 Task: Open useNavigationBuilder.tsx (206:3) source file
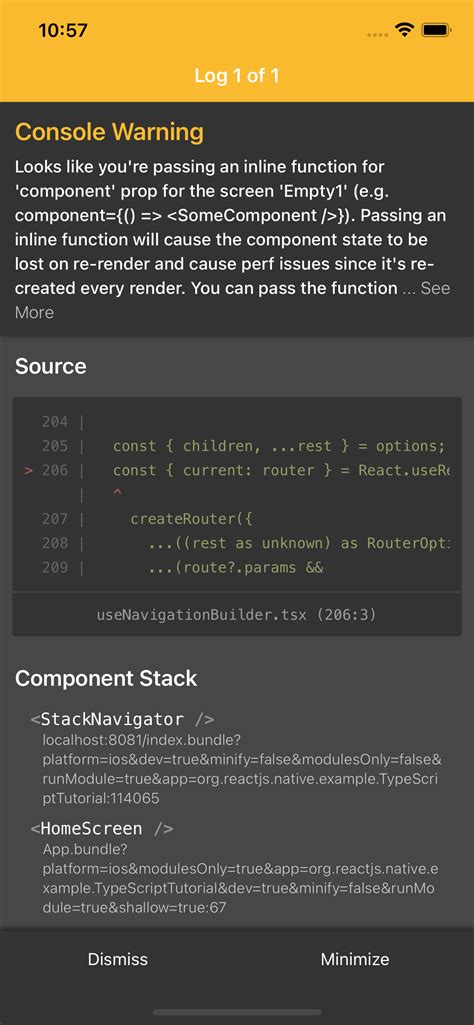pos(236,614)
